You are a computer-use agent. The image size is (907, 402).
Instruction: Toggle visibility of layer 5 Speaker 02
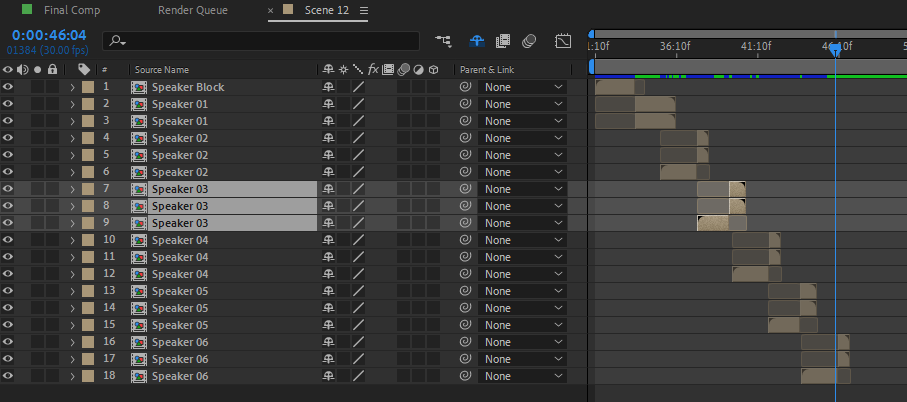coord(8,155)
